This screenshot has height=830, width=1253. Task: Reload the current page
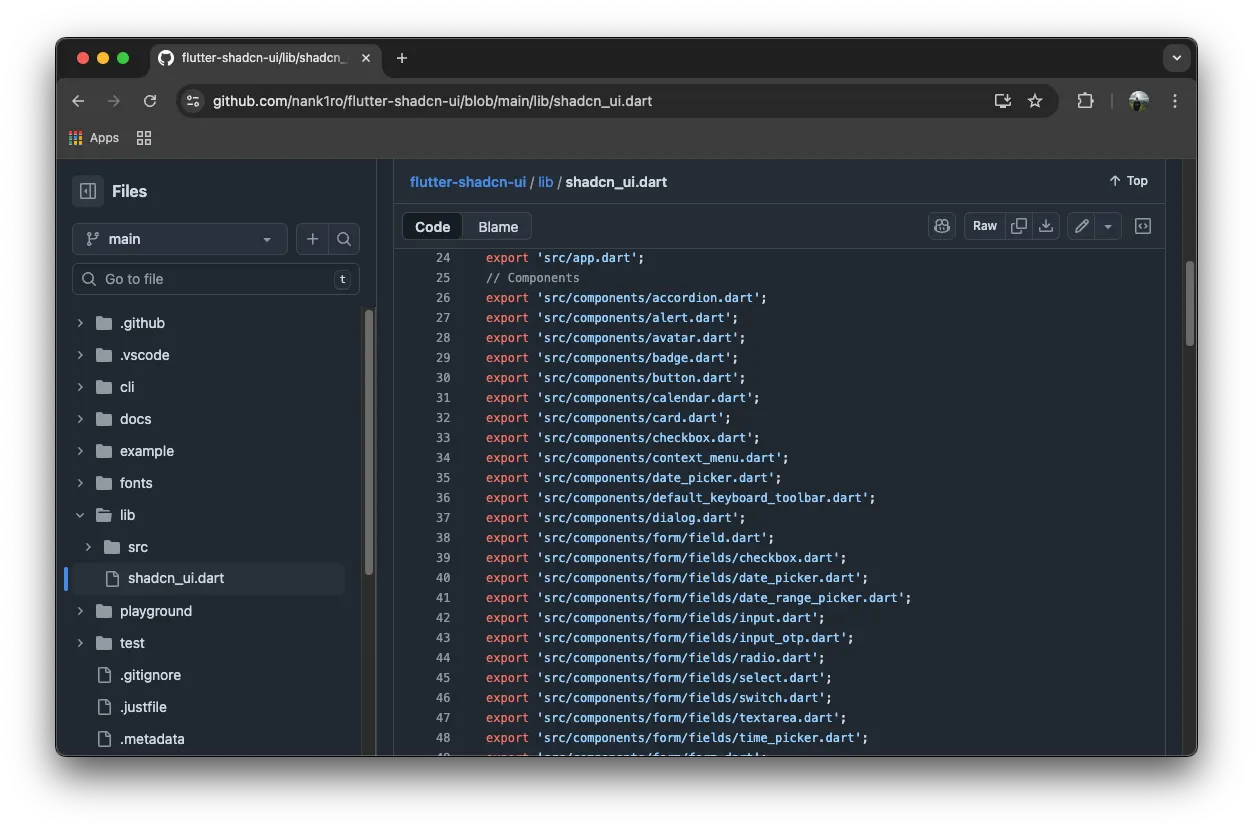click(x=150, y=101)
